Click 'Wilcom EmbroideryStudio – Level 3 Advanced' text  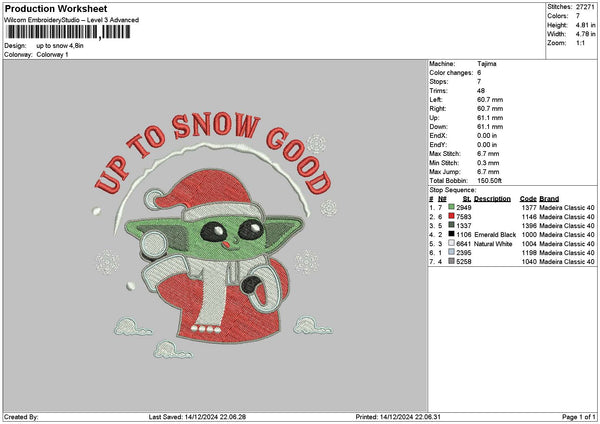[x=72, y=20]
